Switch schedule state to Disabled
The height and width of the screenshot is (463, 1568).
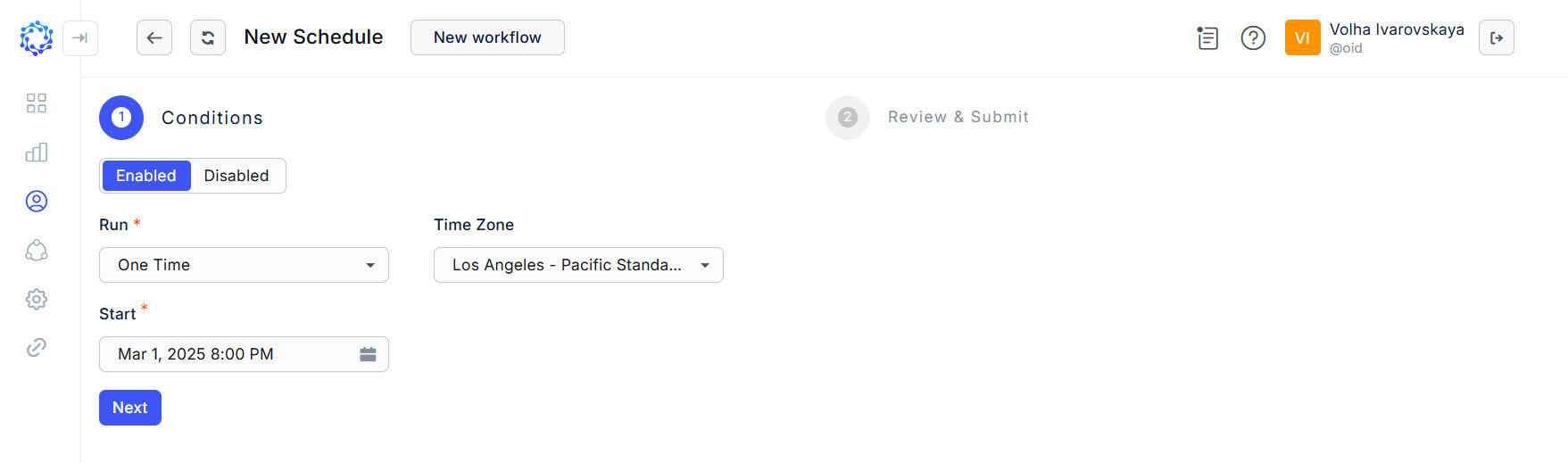click(236, 176)
